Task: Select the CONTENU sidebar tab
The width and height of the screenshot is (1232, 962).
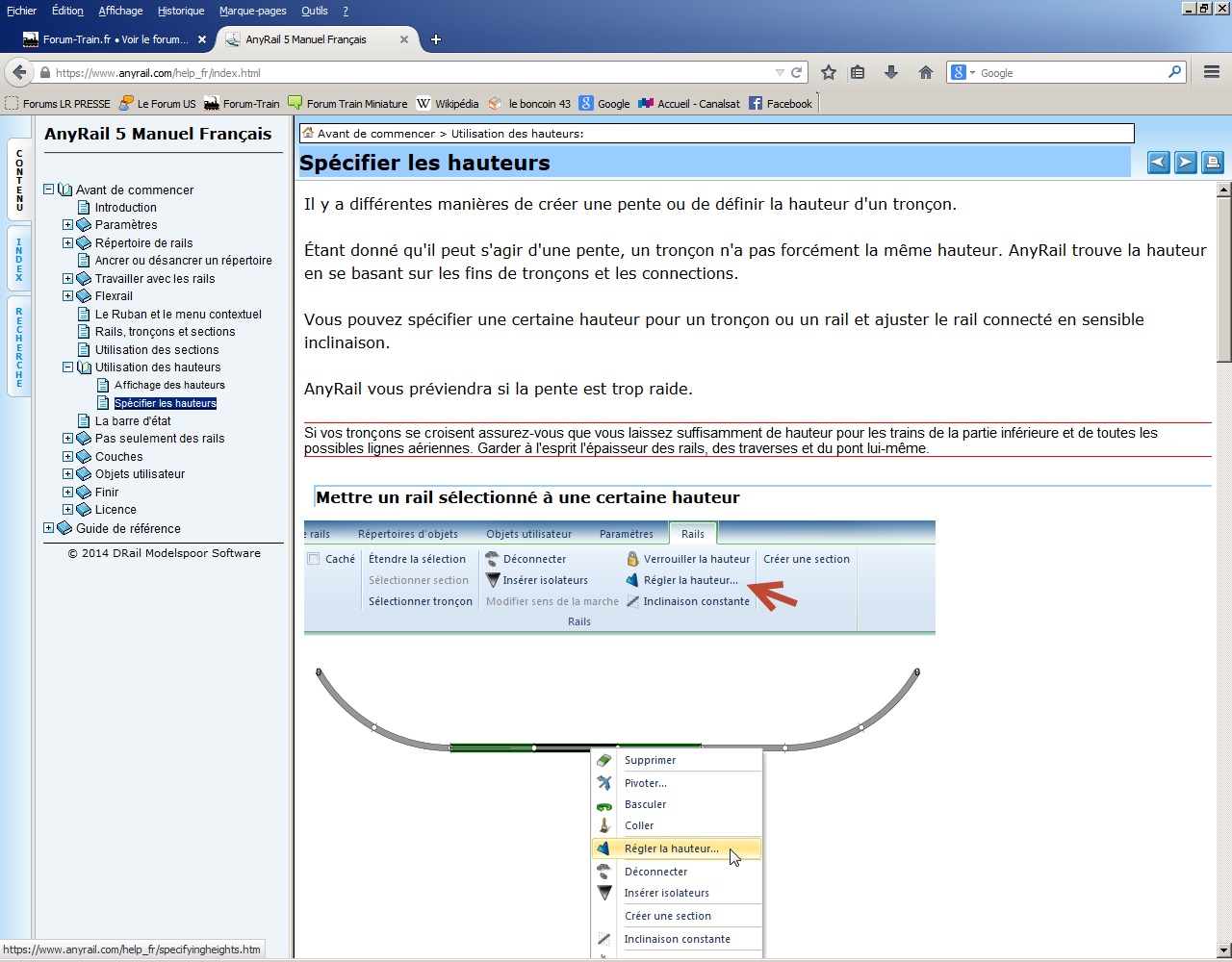Action: pyautogui.click(x=19, y=180)
